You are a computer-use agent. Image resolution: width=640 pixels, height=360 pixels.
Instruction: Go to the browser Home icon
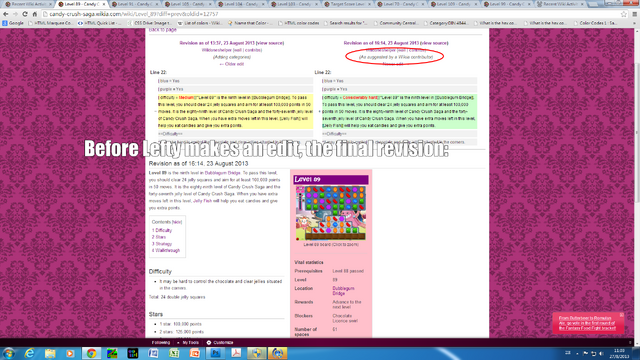[35, 14]
